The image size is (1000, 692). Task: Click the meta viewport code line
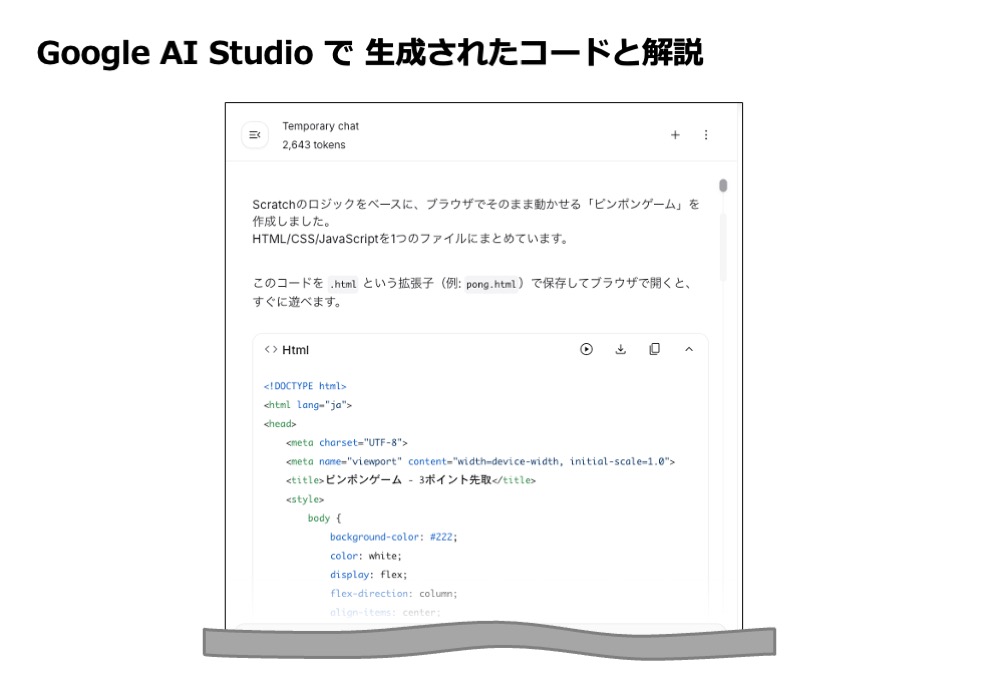480,462
